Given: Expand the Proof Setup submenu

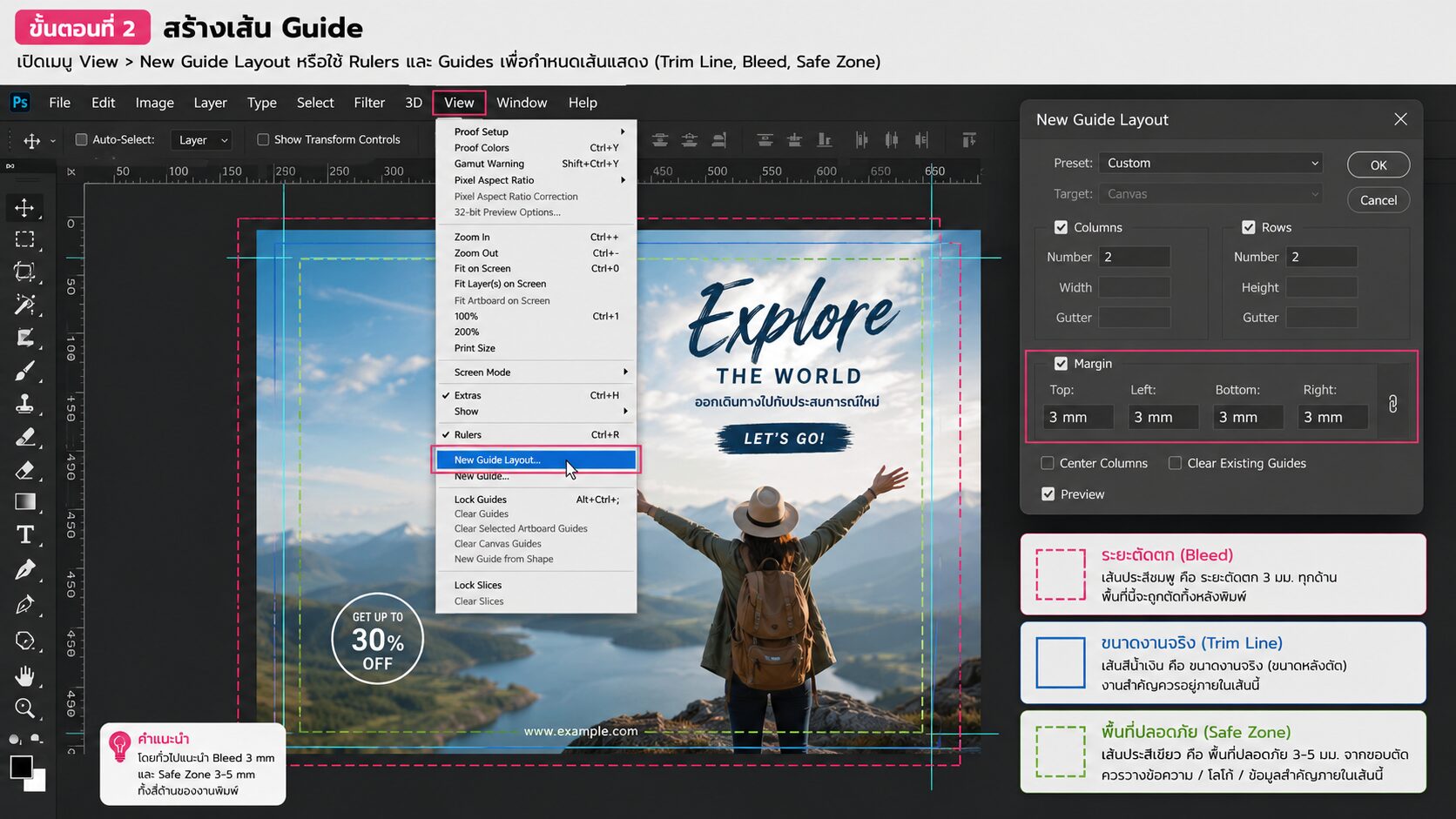Looking at the screenshot, I should point(536,131).
